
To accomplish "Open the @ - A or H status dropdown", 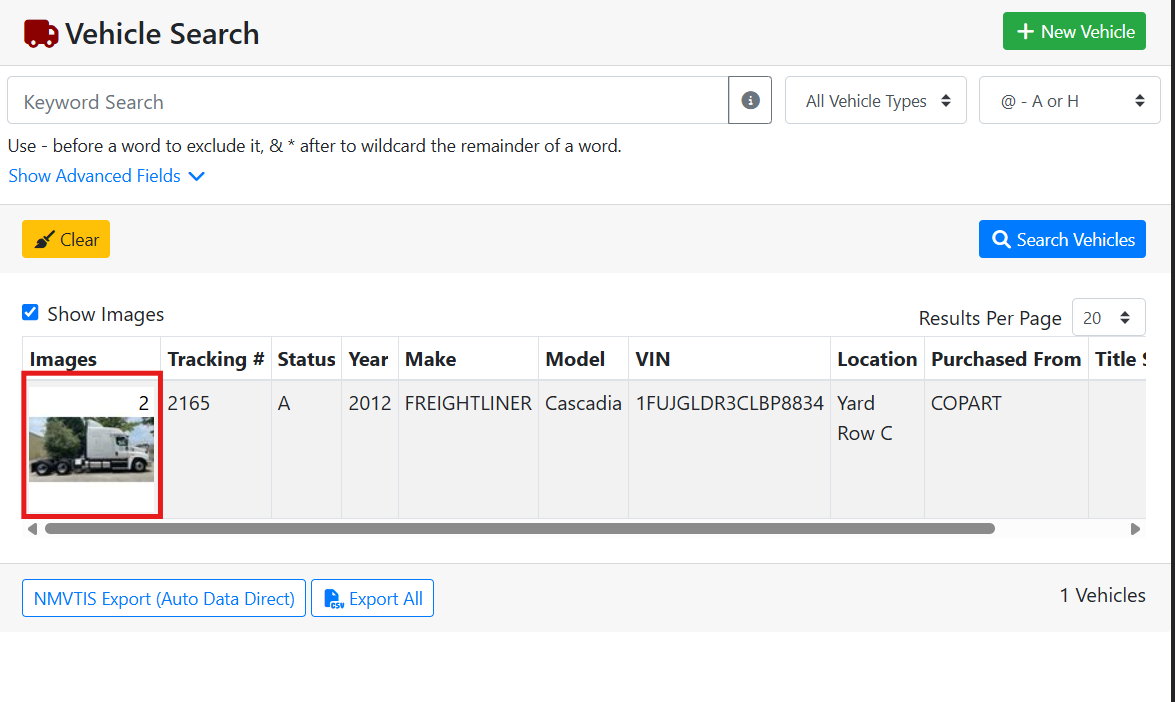I will click(1069, 100).
